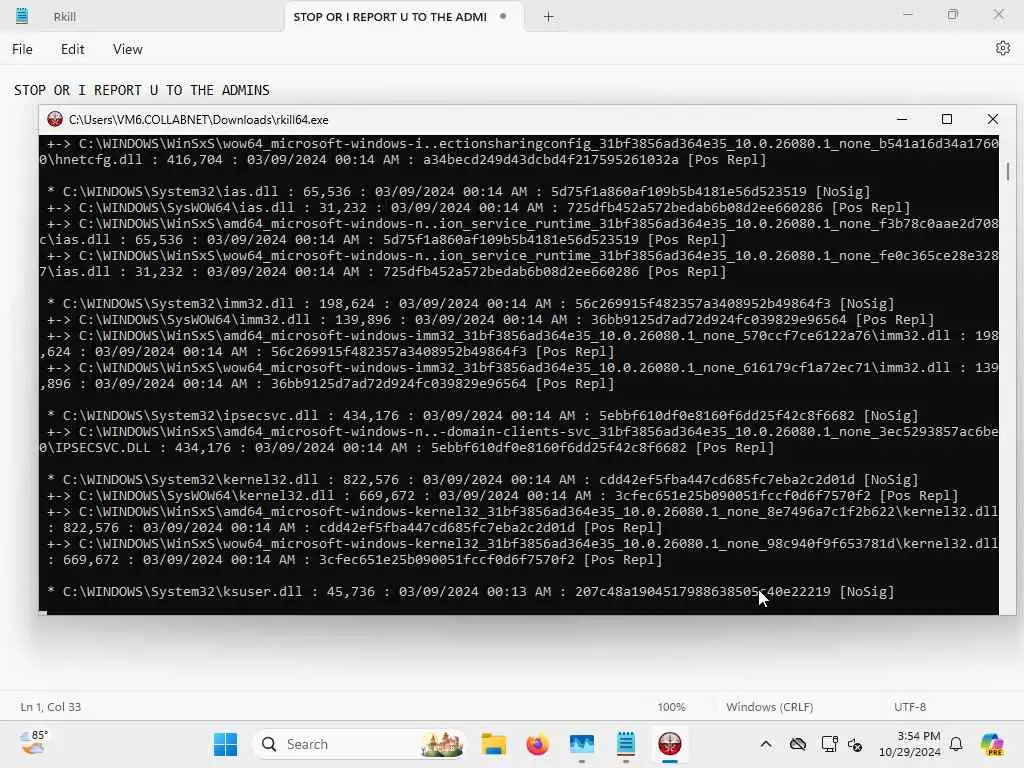Viewport: 1024px width, 768px height.
Task: Click the System32\ias.dll console line
Action: tap(459, 192)
